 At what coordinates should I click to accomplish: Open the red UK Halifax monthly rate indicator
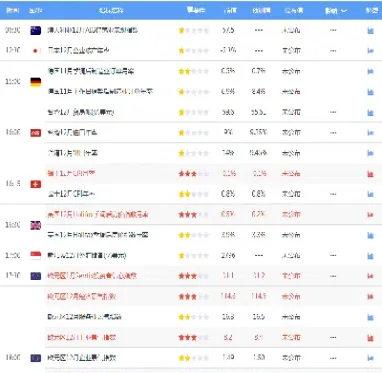tap(98, 215)
